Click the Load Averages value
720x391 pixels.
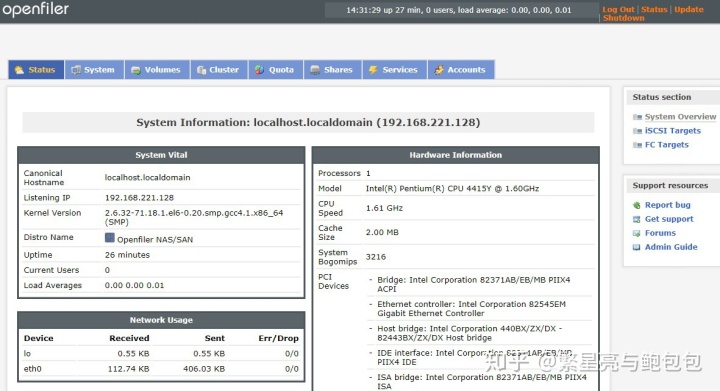(x=134, y=285)
